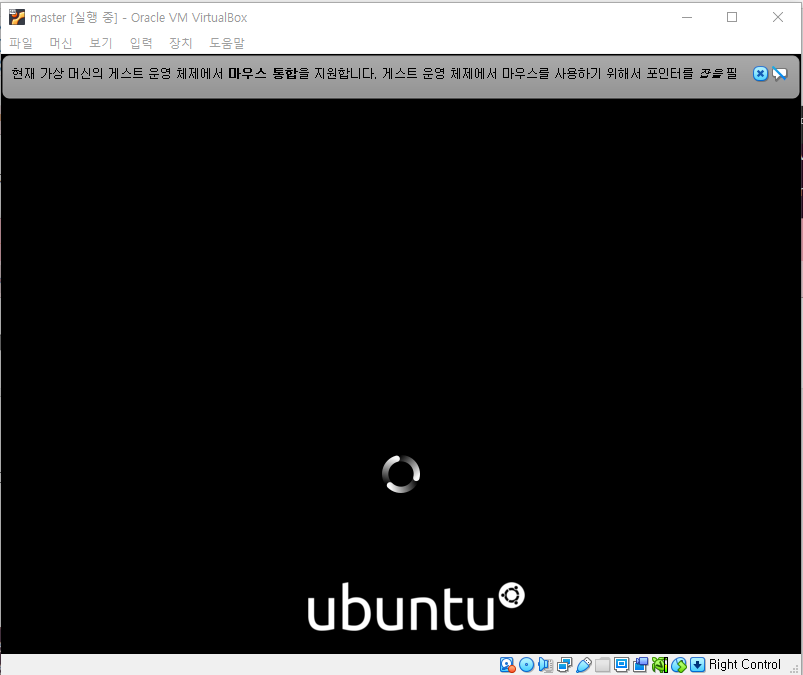Click the optical disc status icon
This screenshot has height=675, width=803.
[x=526, y=665]
